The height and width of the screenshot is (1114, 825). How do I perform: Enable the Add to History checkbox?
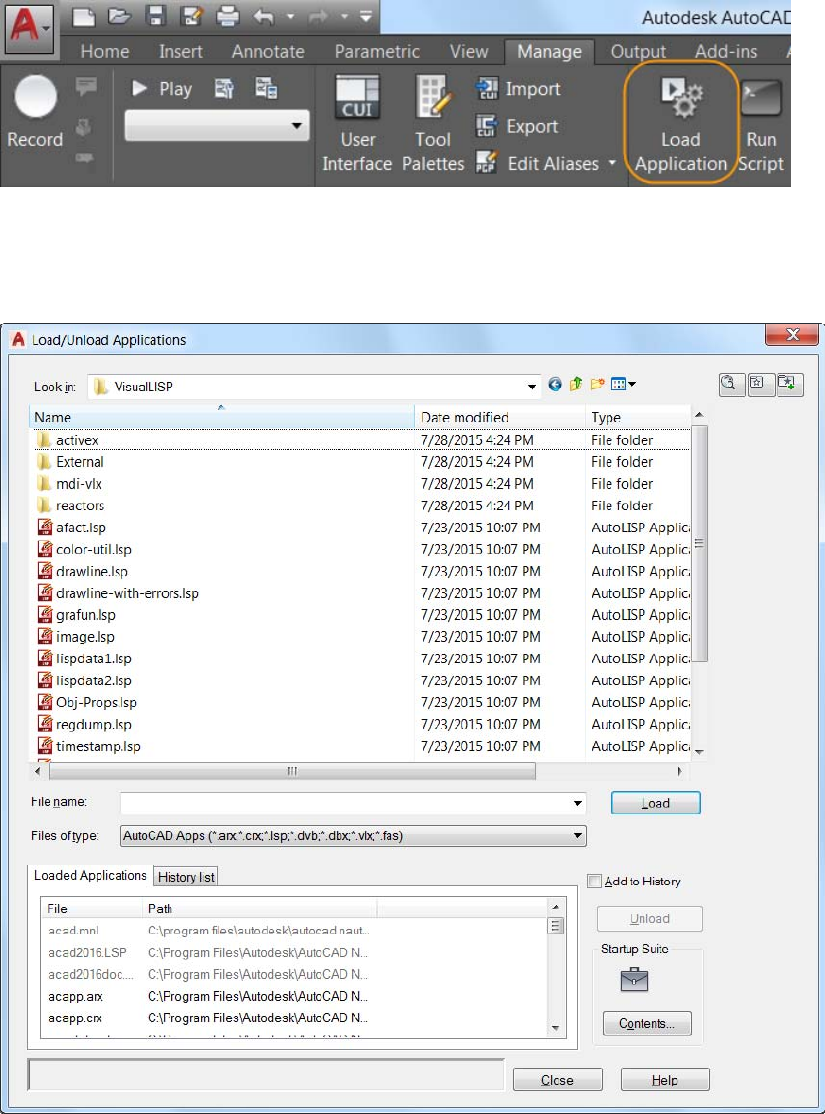595,881
